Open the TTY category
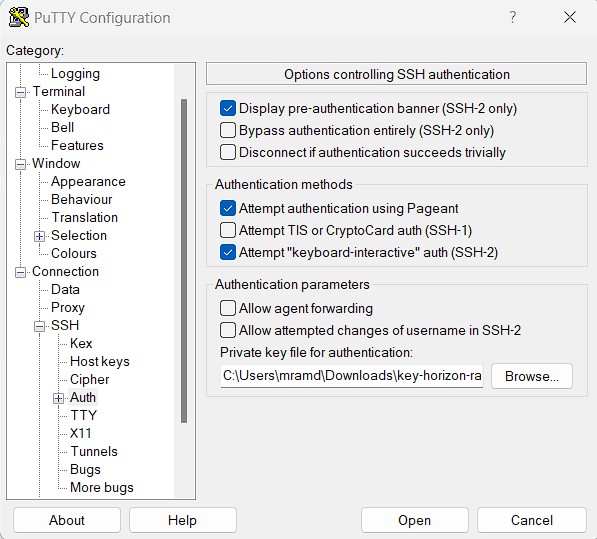This screenshot has height=539, width=597. click(x=83, y=415)
